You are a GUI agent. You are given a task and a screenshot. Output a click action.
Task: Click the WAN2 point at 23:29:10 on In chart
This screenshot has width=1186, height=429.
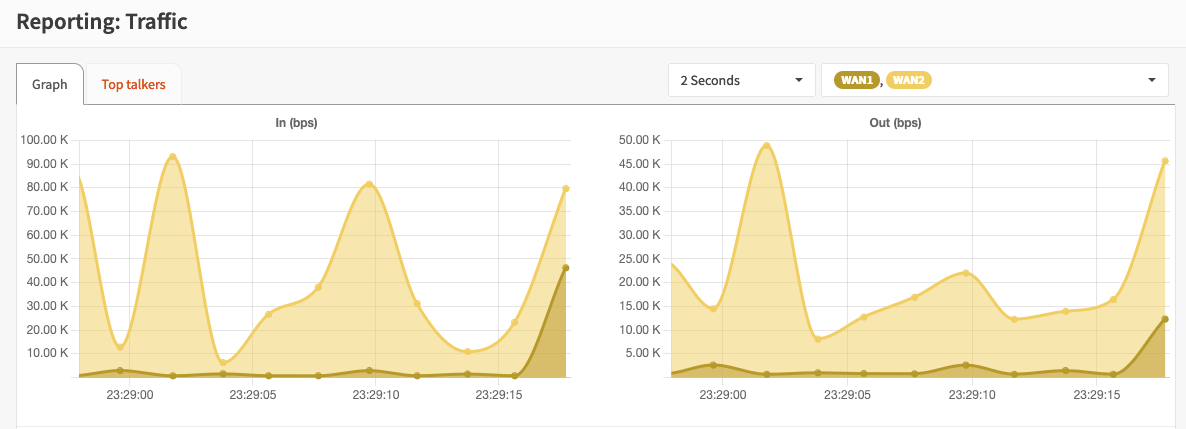tap(369, 184)
